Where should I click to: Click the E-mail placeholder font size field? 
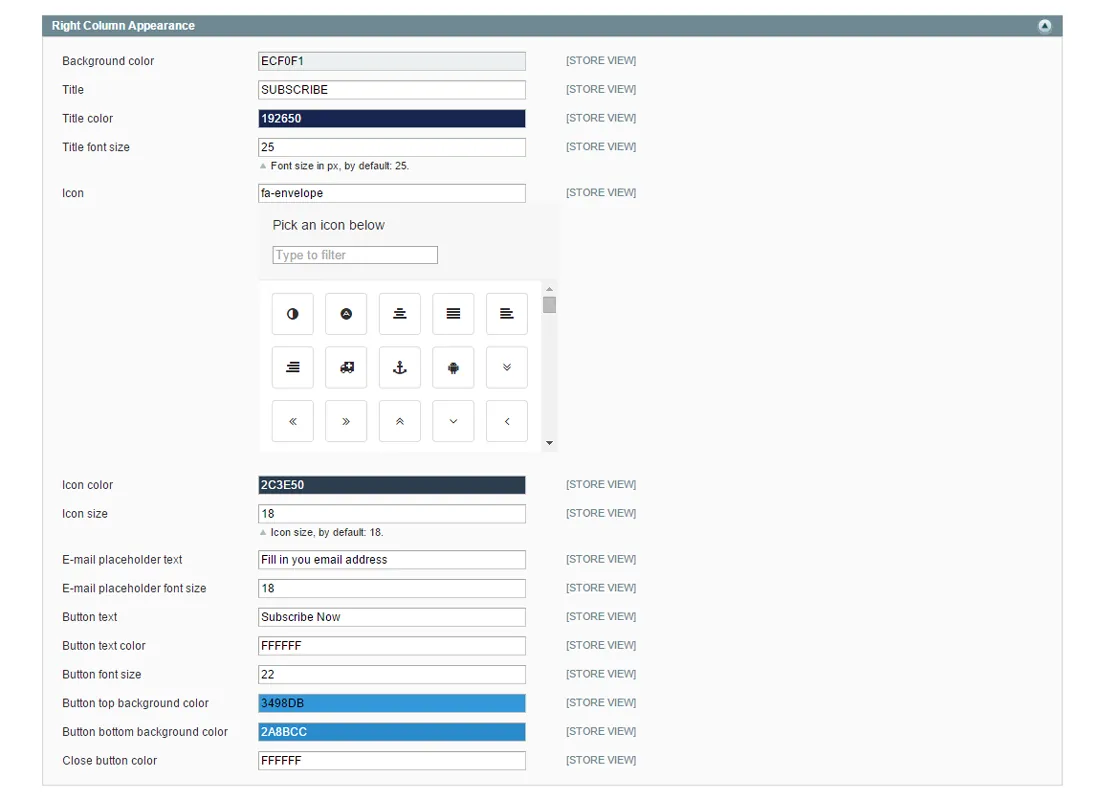point(391,588)
